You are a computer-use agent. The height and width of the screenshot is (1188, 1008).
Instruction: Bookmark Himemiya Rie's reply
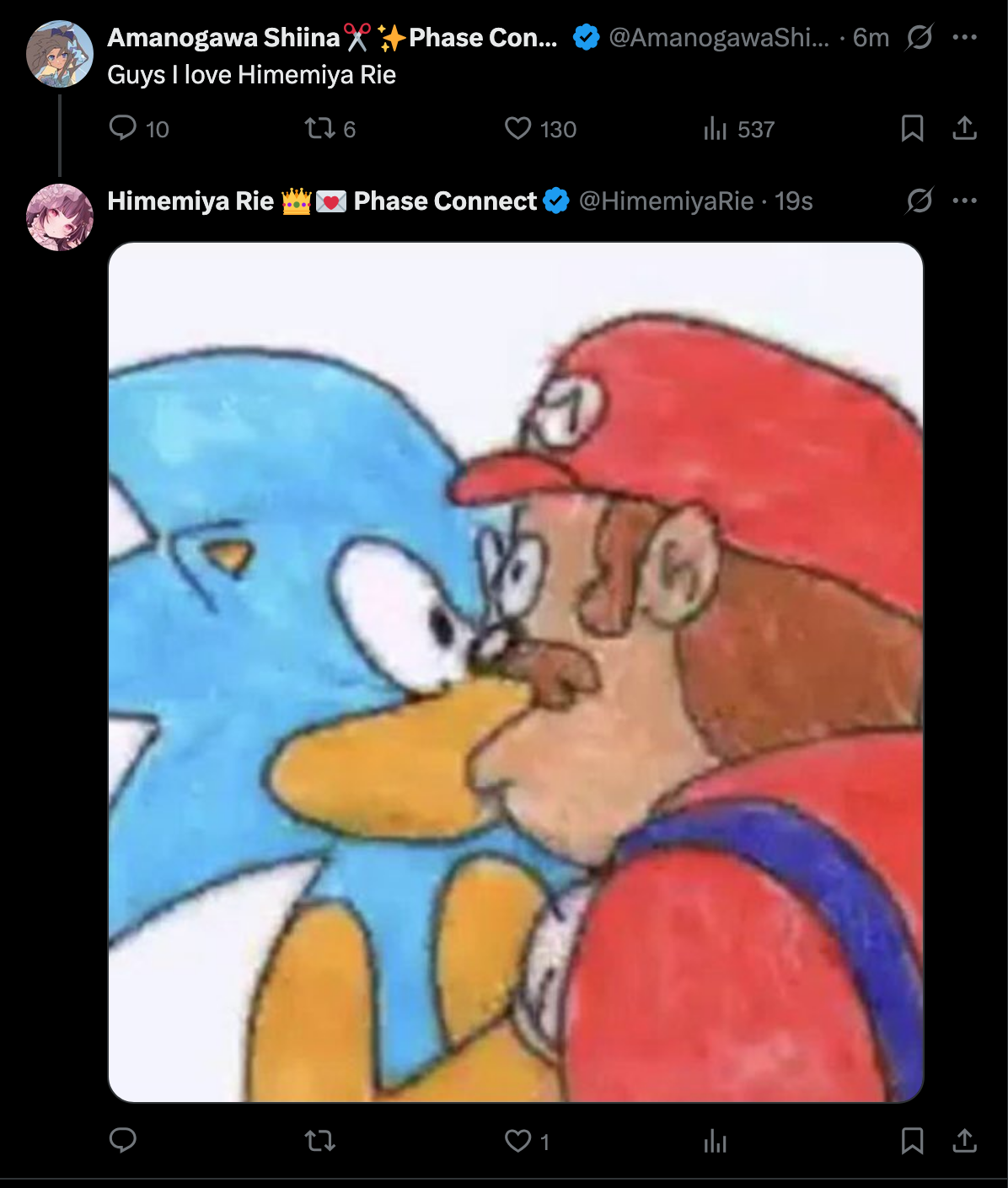(912, 1141)
